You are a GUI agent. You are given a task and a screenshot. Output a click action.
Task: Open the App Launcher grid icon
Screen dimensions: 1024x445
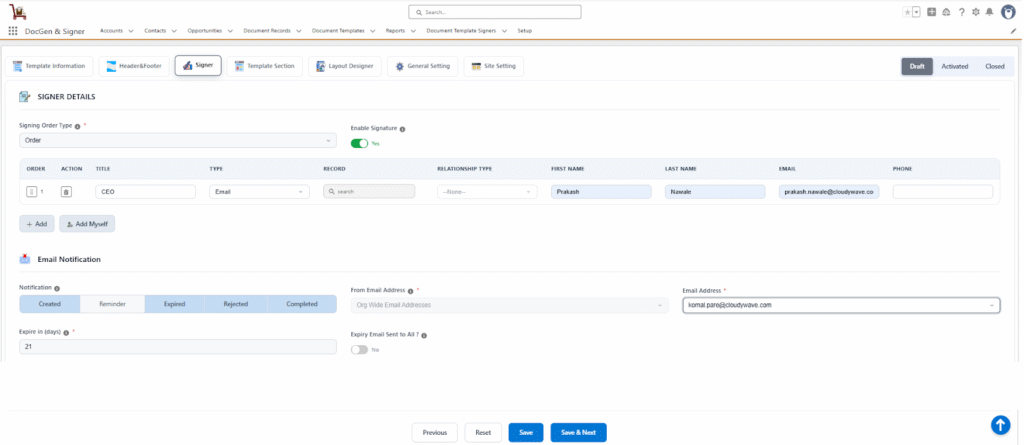click(13, 31)
